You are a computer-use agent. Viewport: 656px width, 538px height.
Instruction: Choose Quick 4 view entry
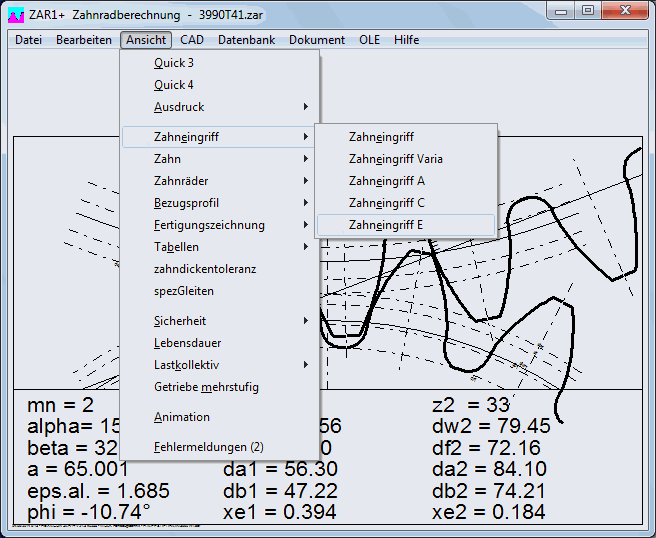[174, 85]
